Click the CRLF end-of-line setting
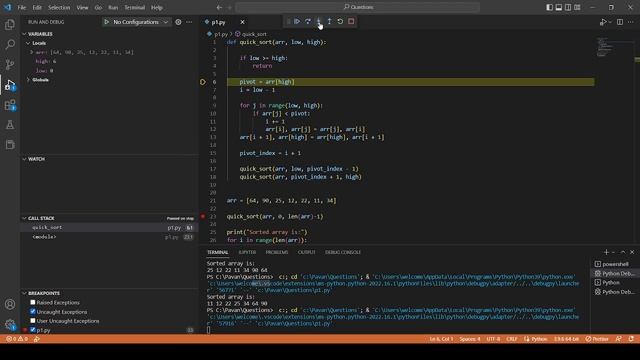This screenshot has width=640, height=360. coord(511,339)
